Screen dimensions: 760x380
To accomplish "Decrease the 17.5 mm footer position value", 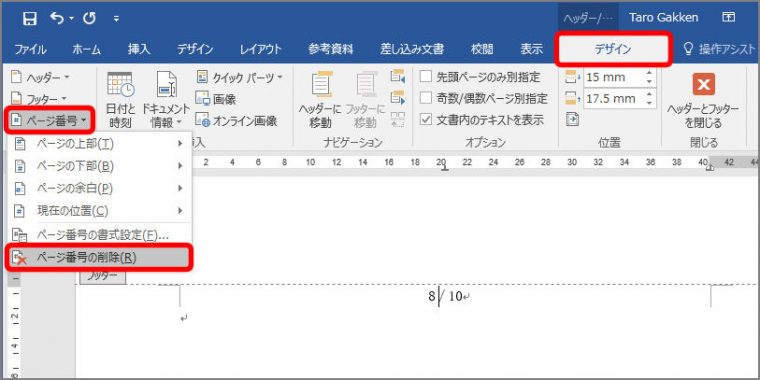I will pos(649,103).
